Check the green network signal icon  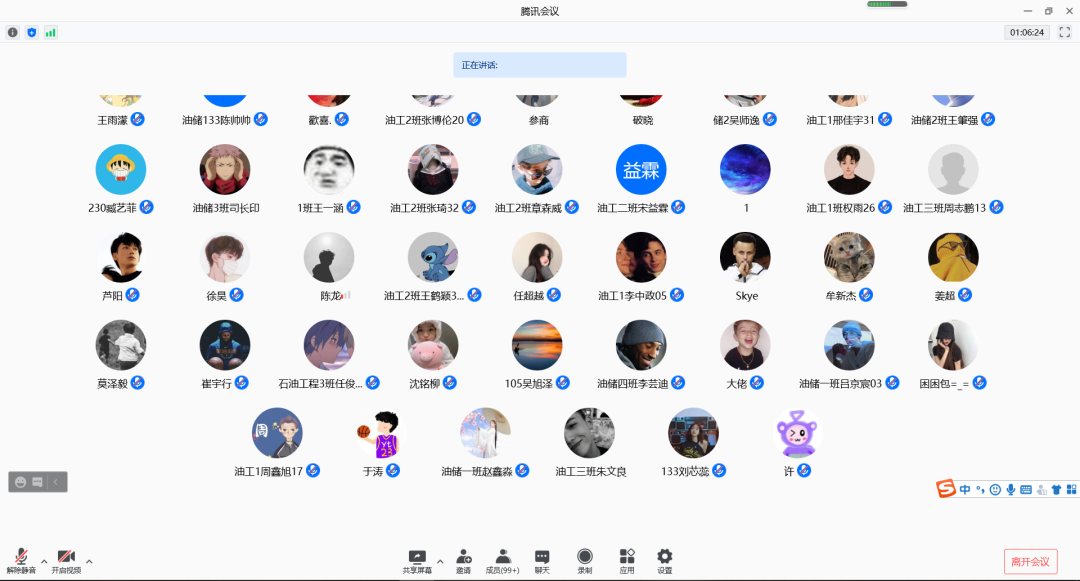pos(50,32)
